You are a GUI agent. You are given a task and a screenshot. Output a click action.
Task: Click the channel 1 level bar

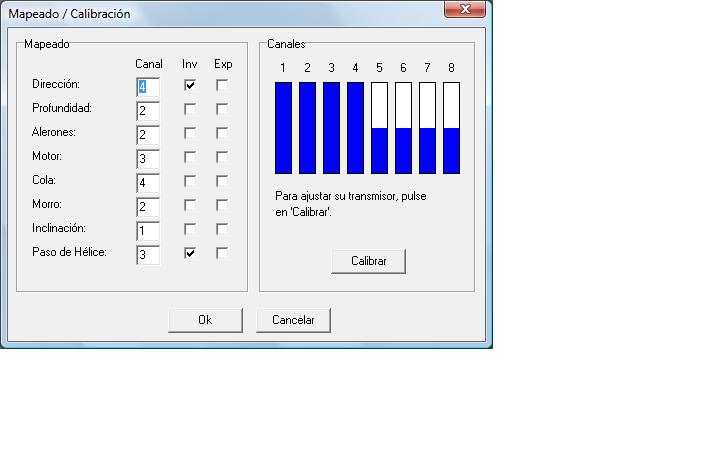pos(283,128)
